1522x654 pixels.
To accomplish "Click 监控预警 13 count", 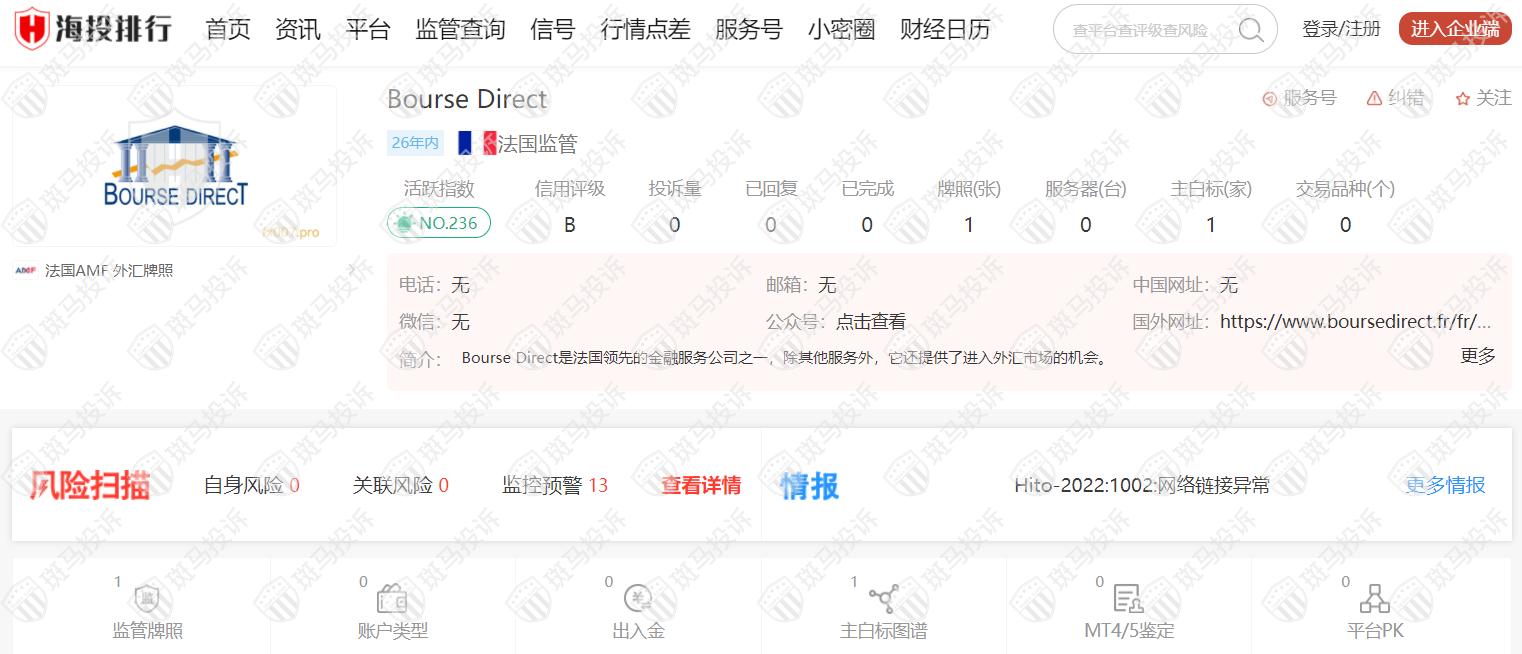I will pyautogui.click(x=555, y=485).
